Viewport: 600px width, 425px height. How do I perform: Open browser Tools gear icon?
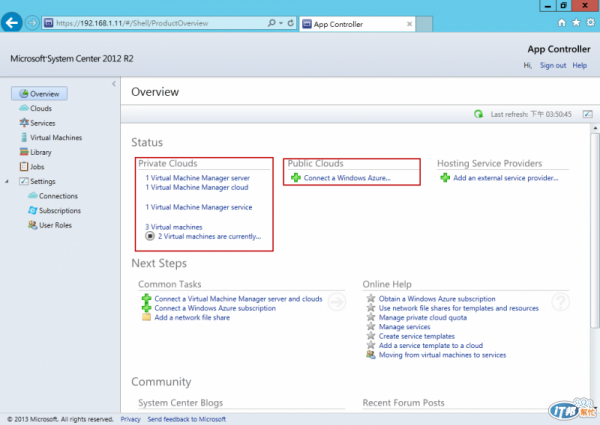591,23
